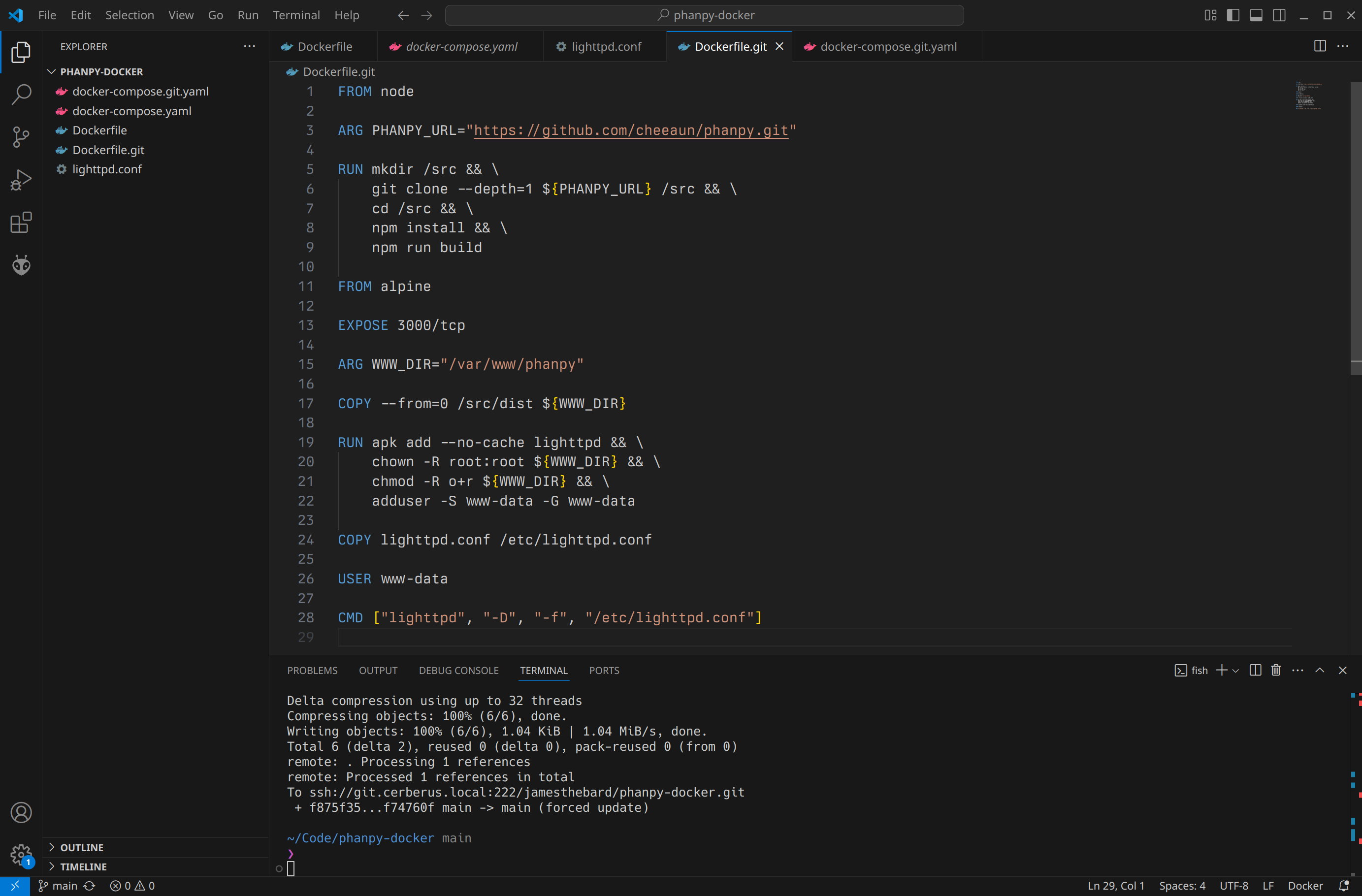Go back with the left arrow
Image resolution: width=1362 pixels, height=896 pixels.
point(403,15)
